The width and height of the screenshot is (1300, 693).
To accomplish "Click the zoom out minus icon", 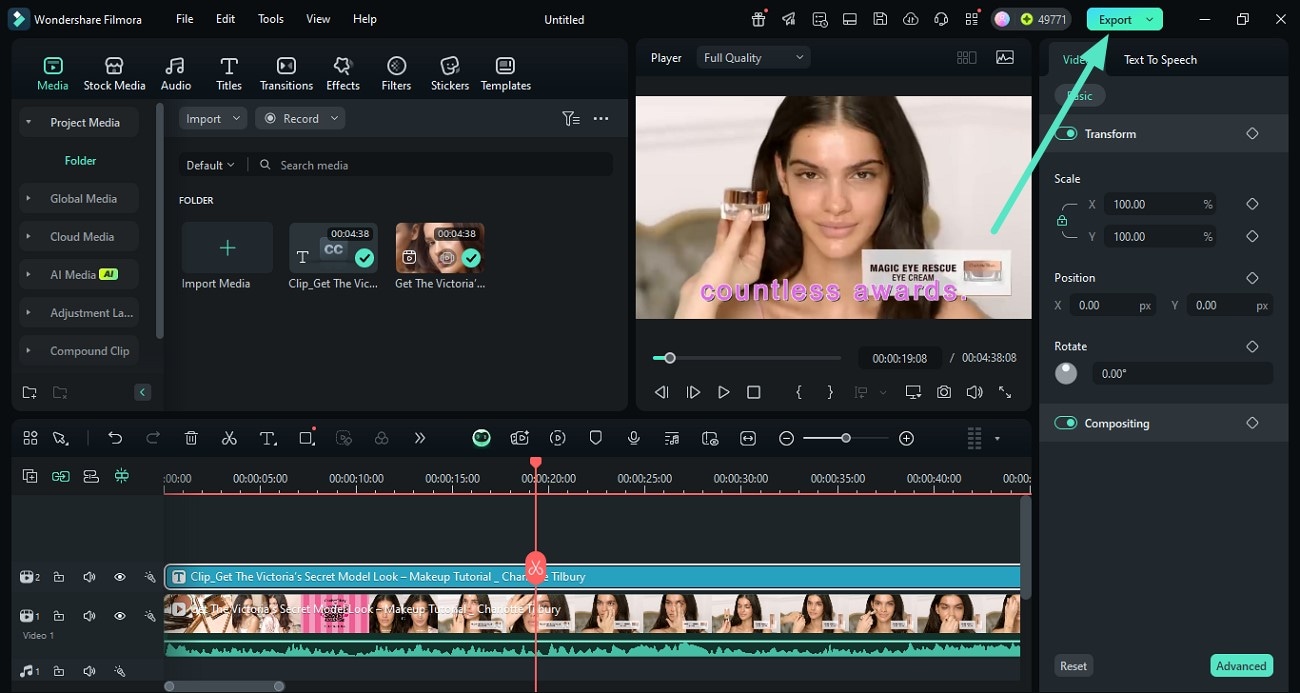I will [x=787, y=438].
